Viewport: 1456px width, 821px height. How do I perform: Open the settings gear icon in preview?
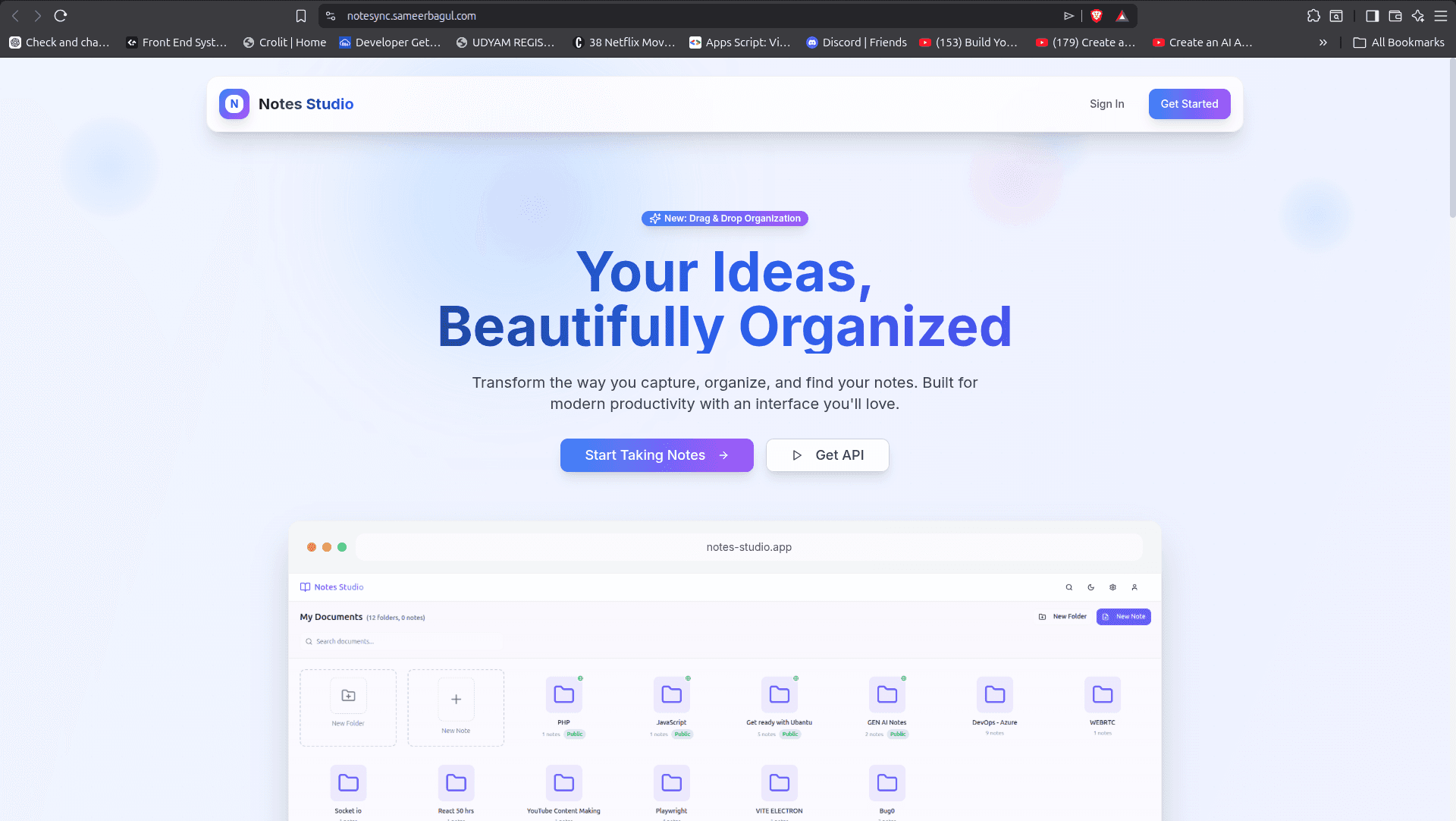(x=1112, y=587)
